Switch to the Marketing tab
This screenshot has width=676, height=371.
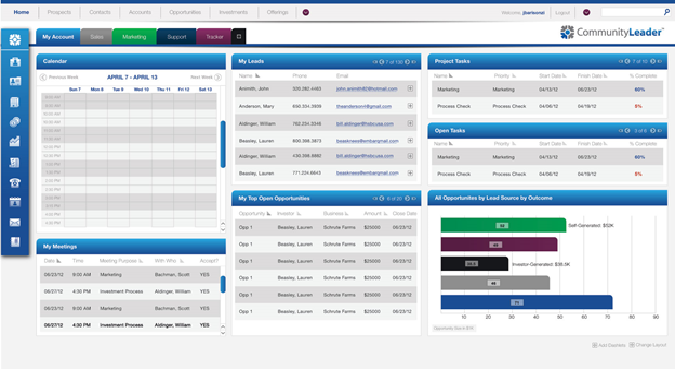coord(134,37)
